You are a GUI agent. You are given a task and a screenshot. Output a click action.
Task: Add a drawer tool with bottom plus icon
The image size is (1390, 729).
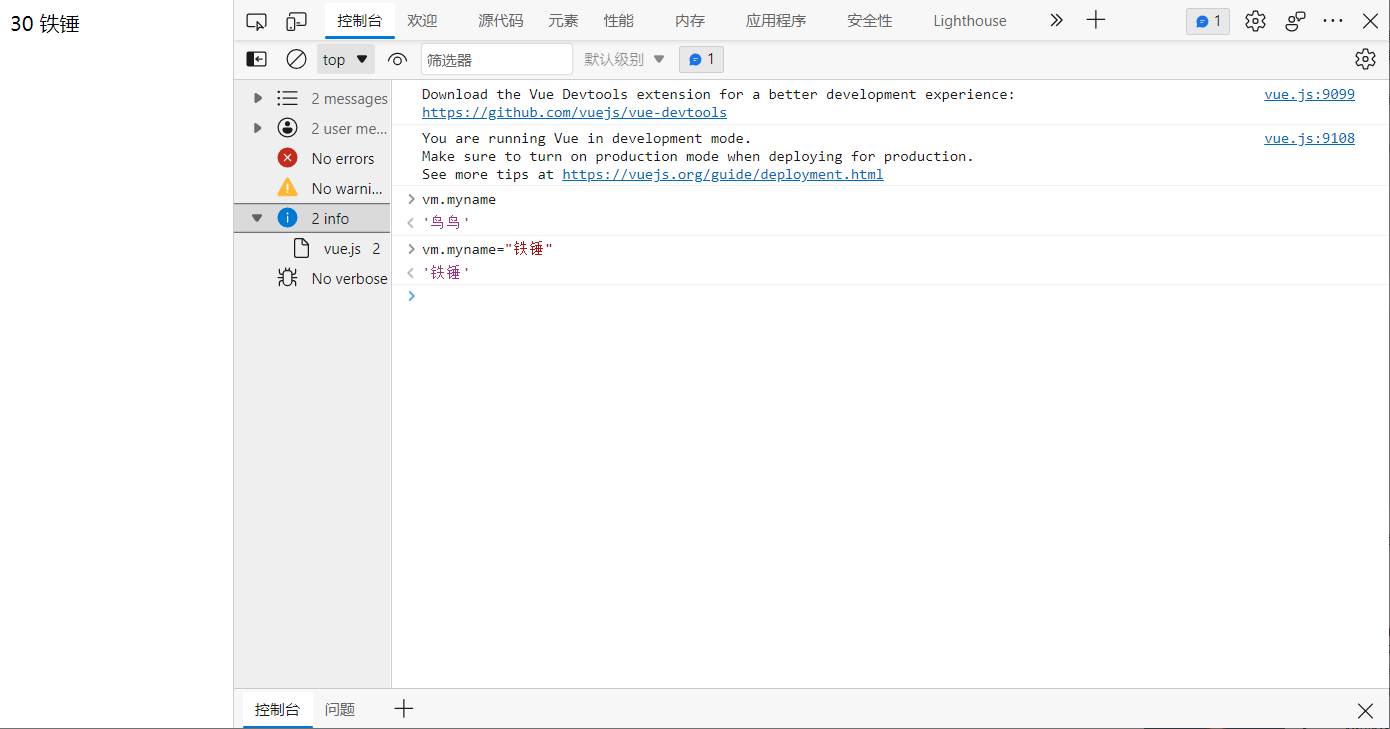click(x=403, y=709)
